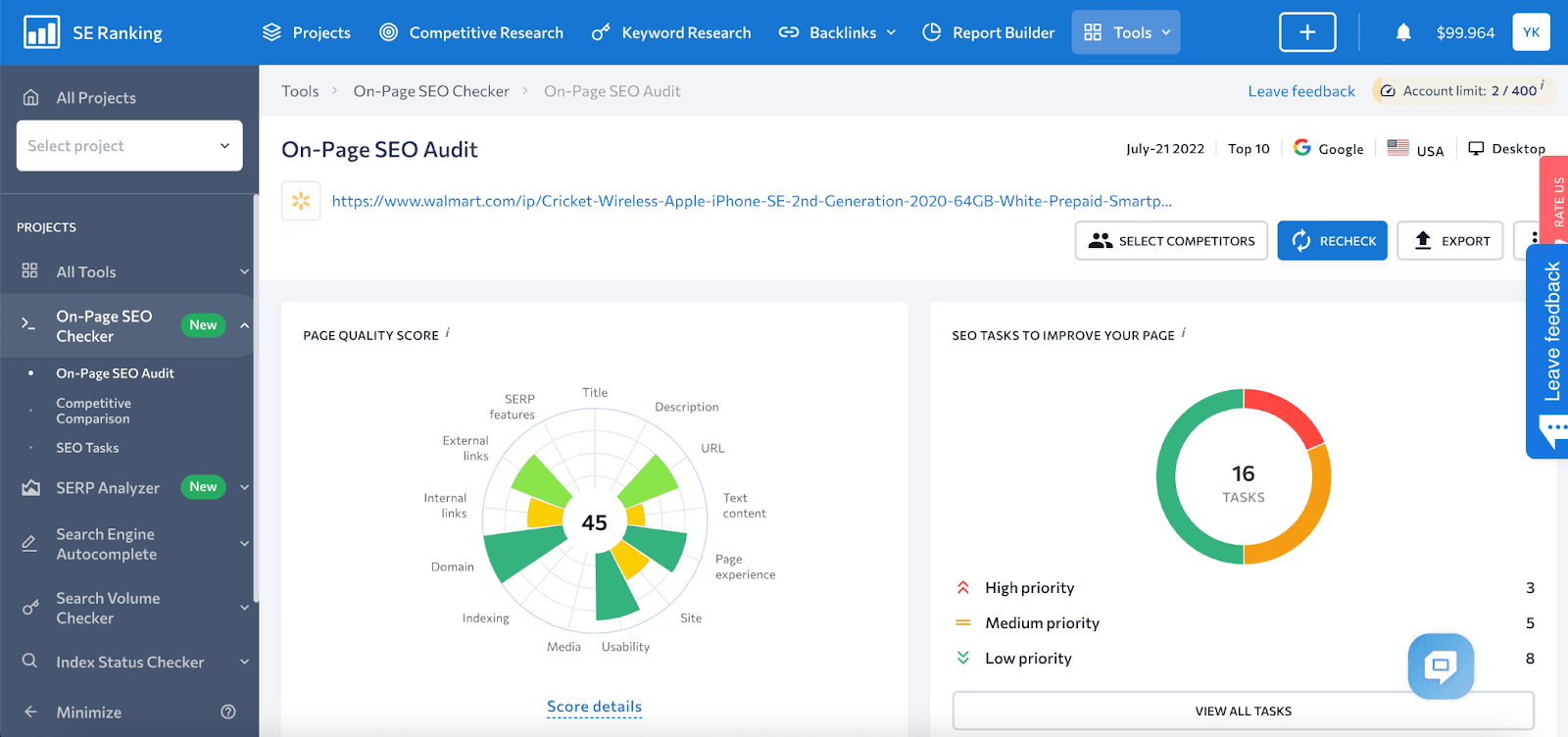The width and height of the screenshot is (1568, 737).
Task: Open the Walmart page URL link
Action: (x=752, y=201)
